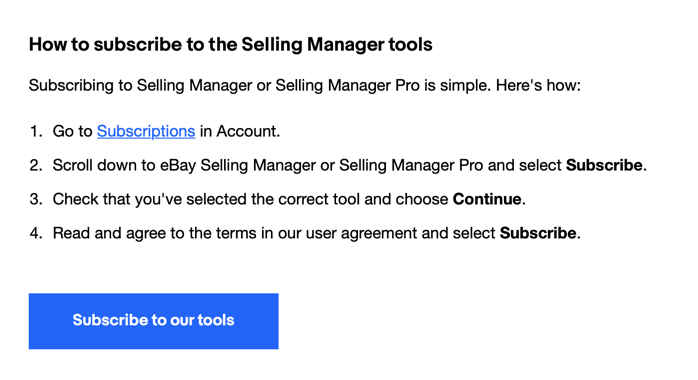This screenshot has width=698, height=380.
Task: Click the words in Account after the link
Action: tap(239, 131)
